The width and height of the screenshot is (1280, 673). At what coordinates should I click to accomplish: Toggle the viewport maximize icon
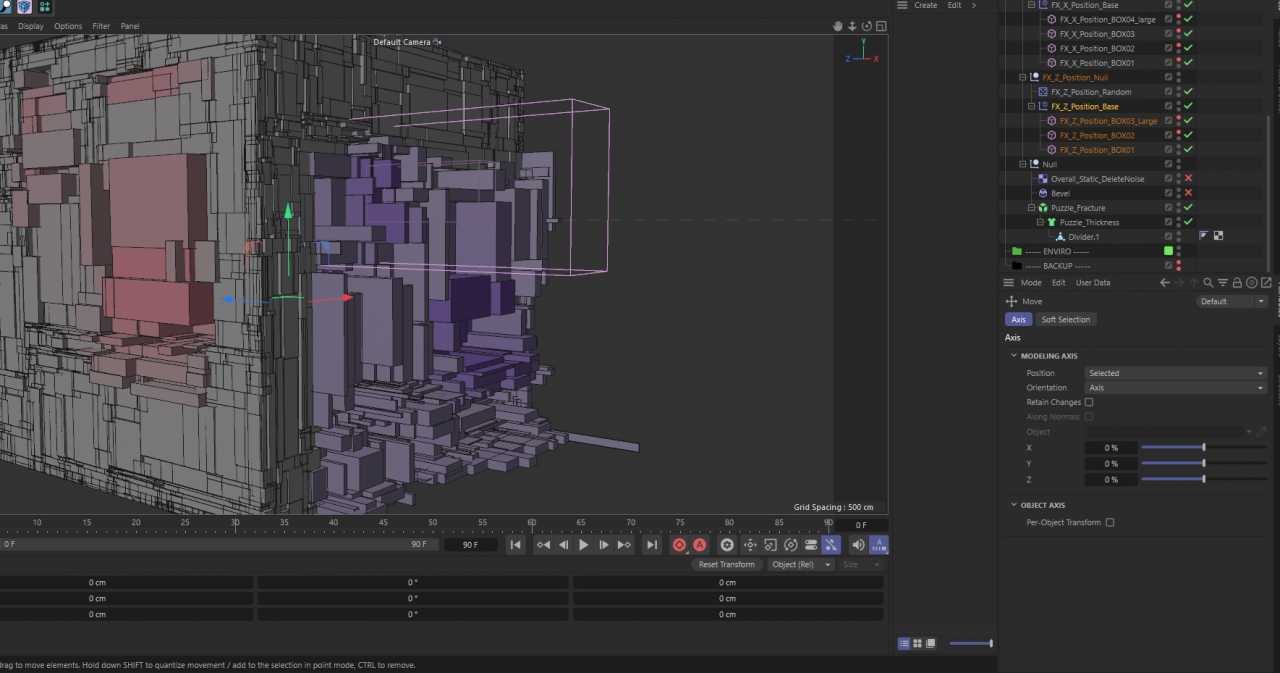tap(882, 26)
